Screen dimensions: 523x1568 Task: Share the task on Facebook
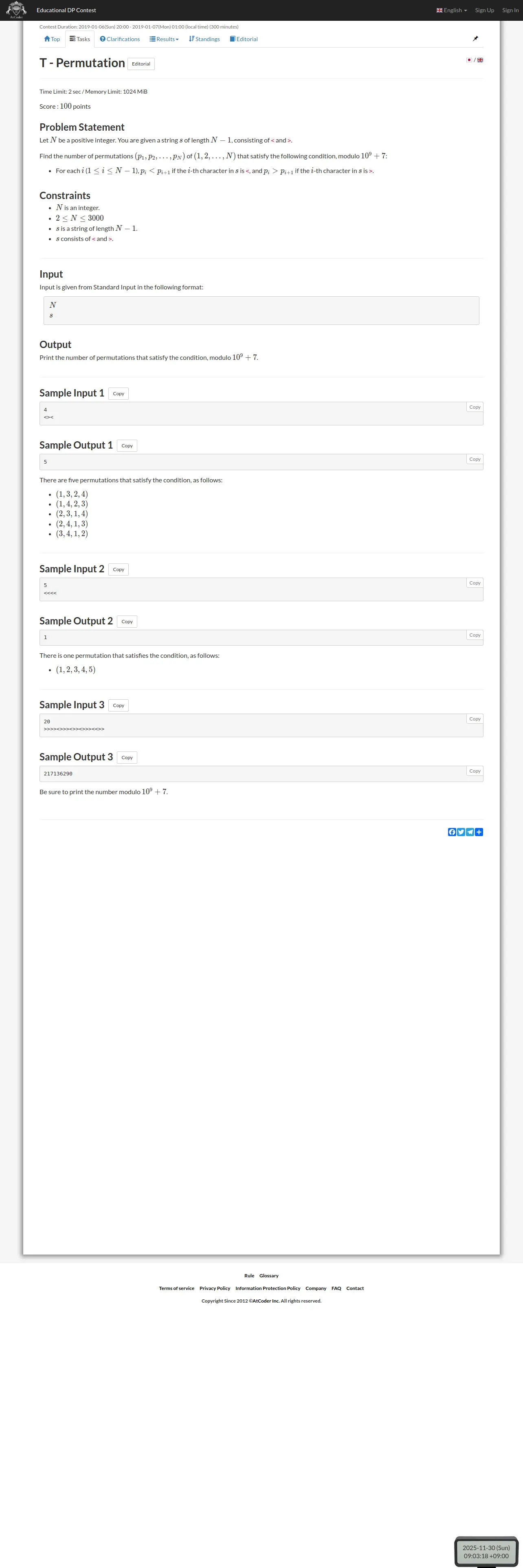[452, 832]
